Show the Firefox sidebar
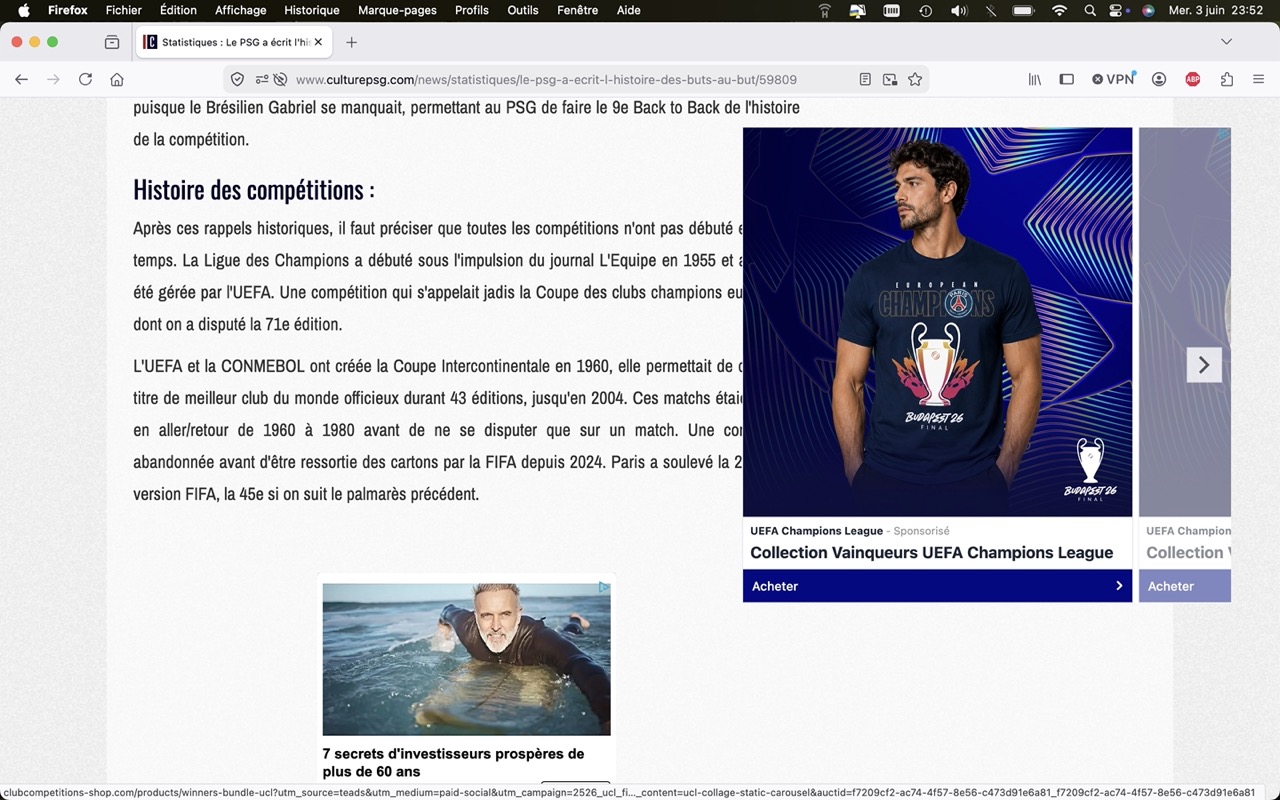Viewport: 1280px width, 800px height. [x=1067, y=80]
